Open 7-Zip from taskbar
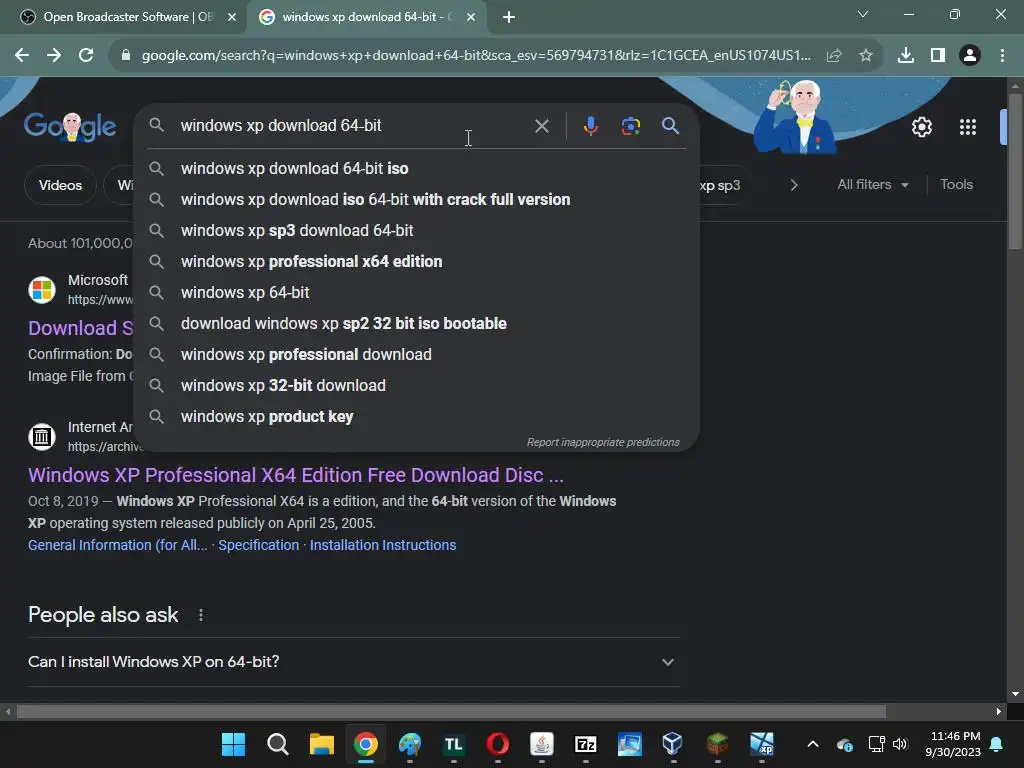The width and height of the screenshot is (1024, 768). (x=585, y=744)
